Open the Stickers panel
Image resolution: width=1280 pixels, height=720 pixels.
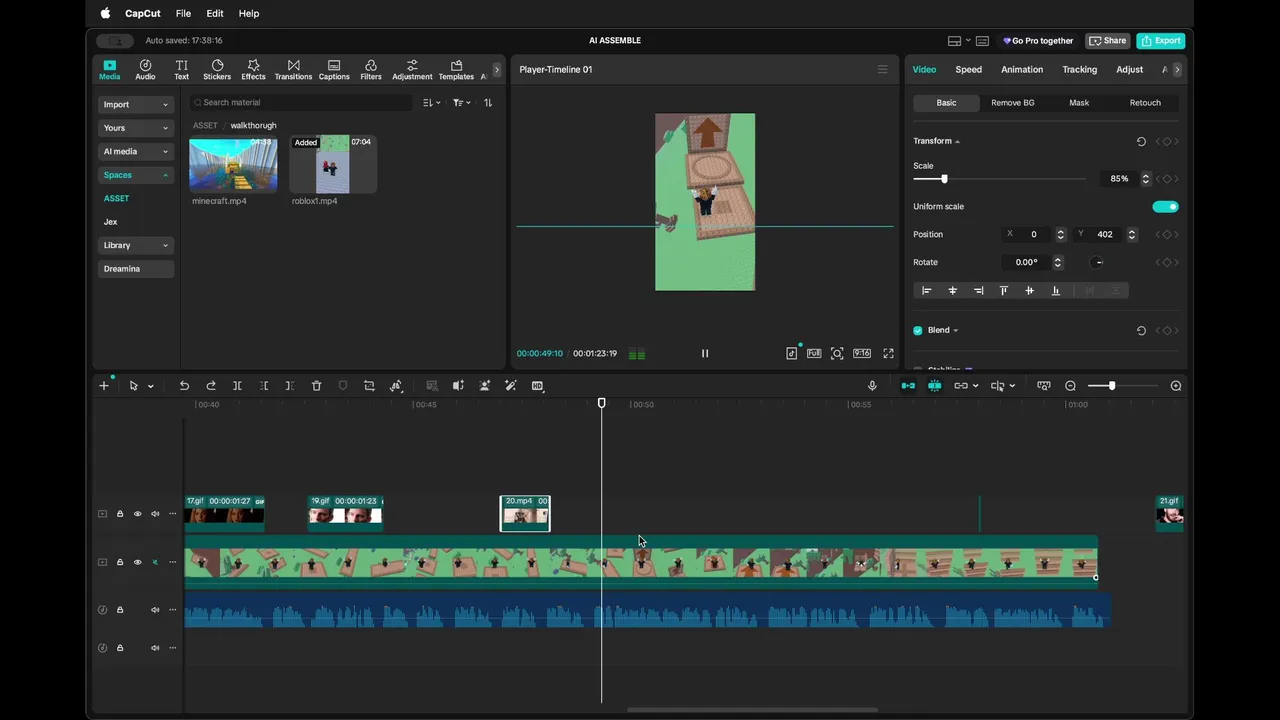pos(217,69)
